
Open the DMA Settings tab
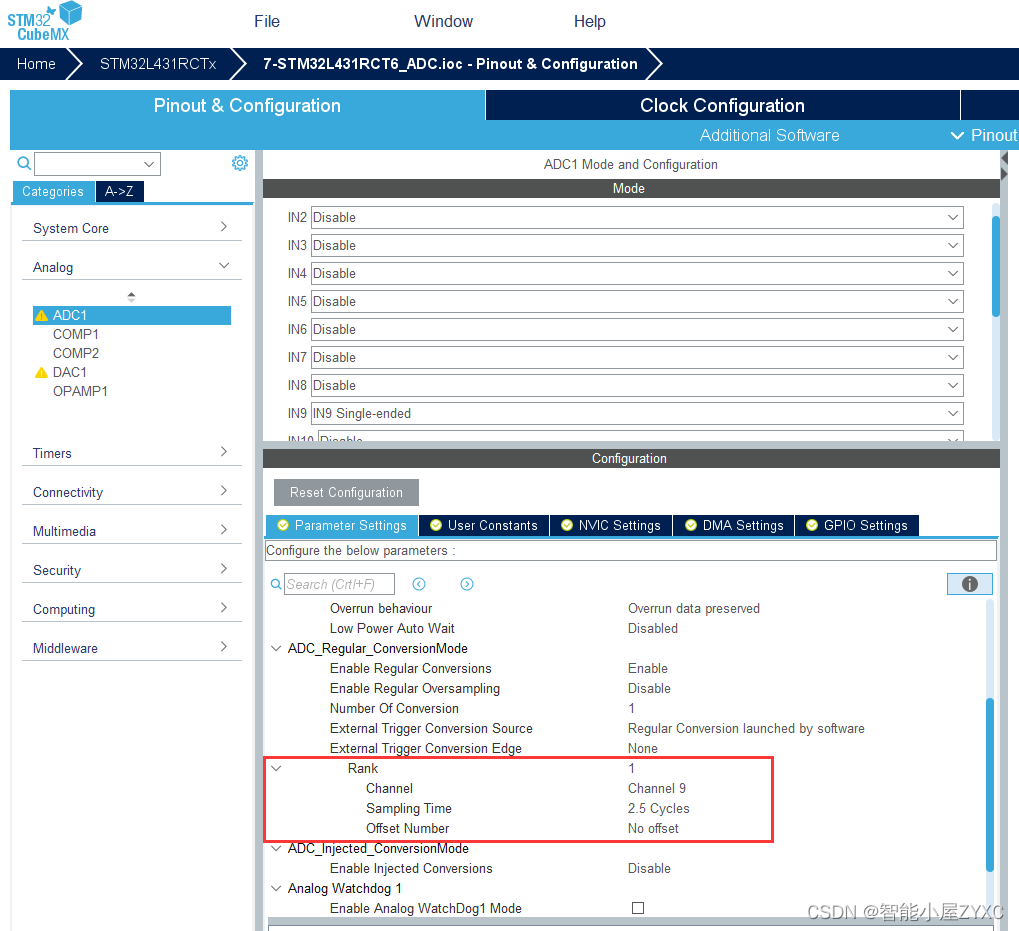pos(734,525)
